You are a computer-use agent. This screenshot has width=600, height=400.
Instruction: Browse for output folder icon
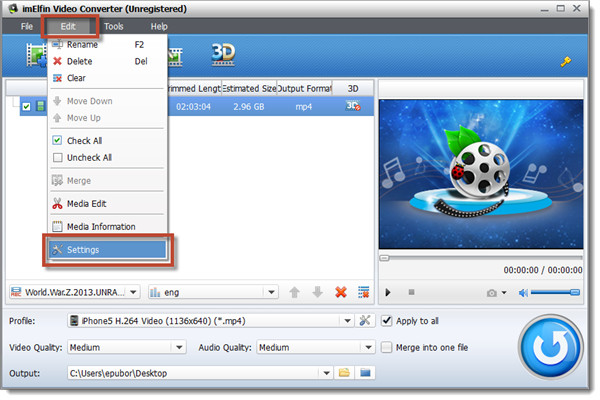(344, 373)
